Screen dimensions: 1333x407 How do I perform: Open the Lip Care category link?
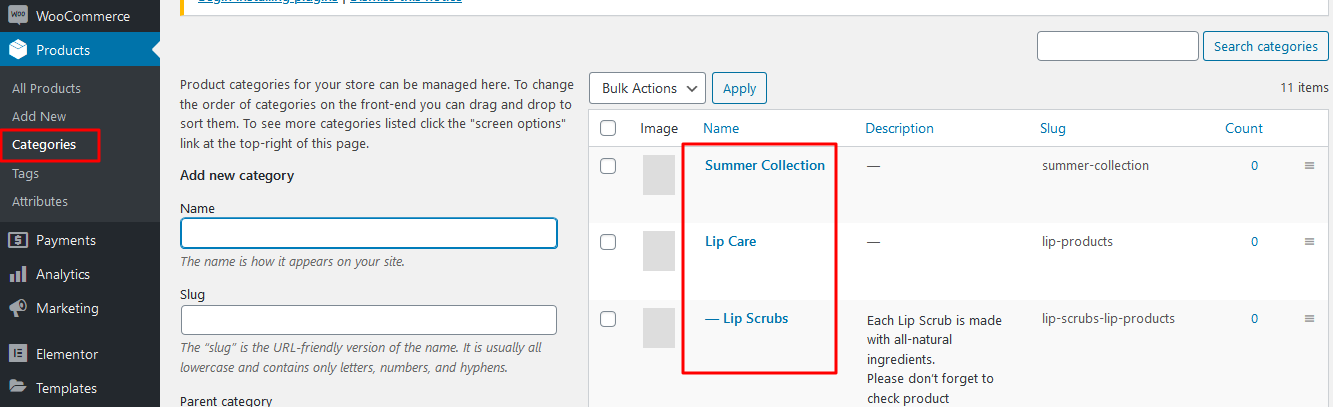[730, 241]
